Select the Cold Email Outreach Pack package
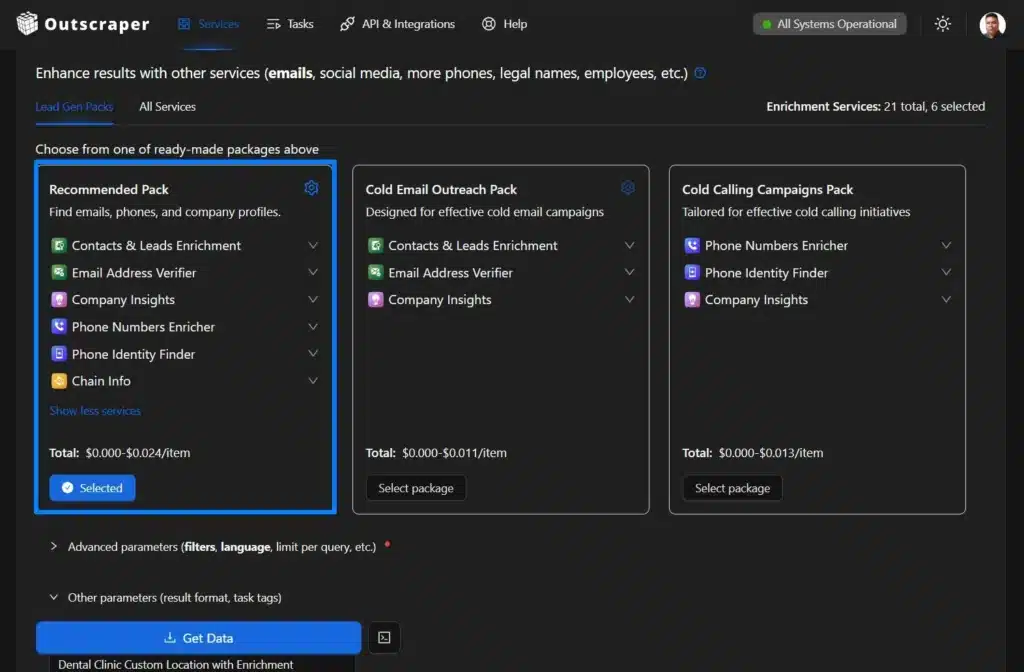This screenshot has width=1024, height=672. click(x=416, y=488)
